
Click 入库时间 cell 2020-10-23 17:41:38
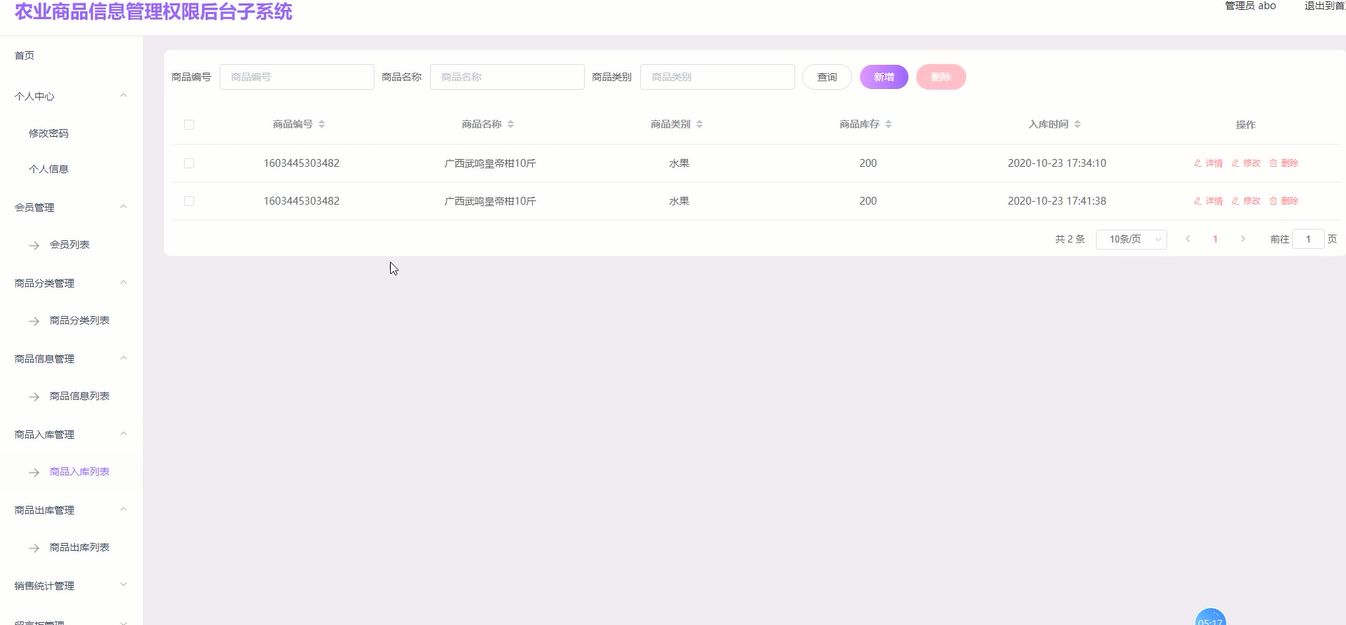(1057, 201)
